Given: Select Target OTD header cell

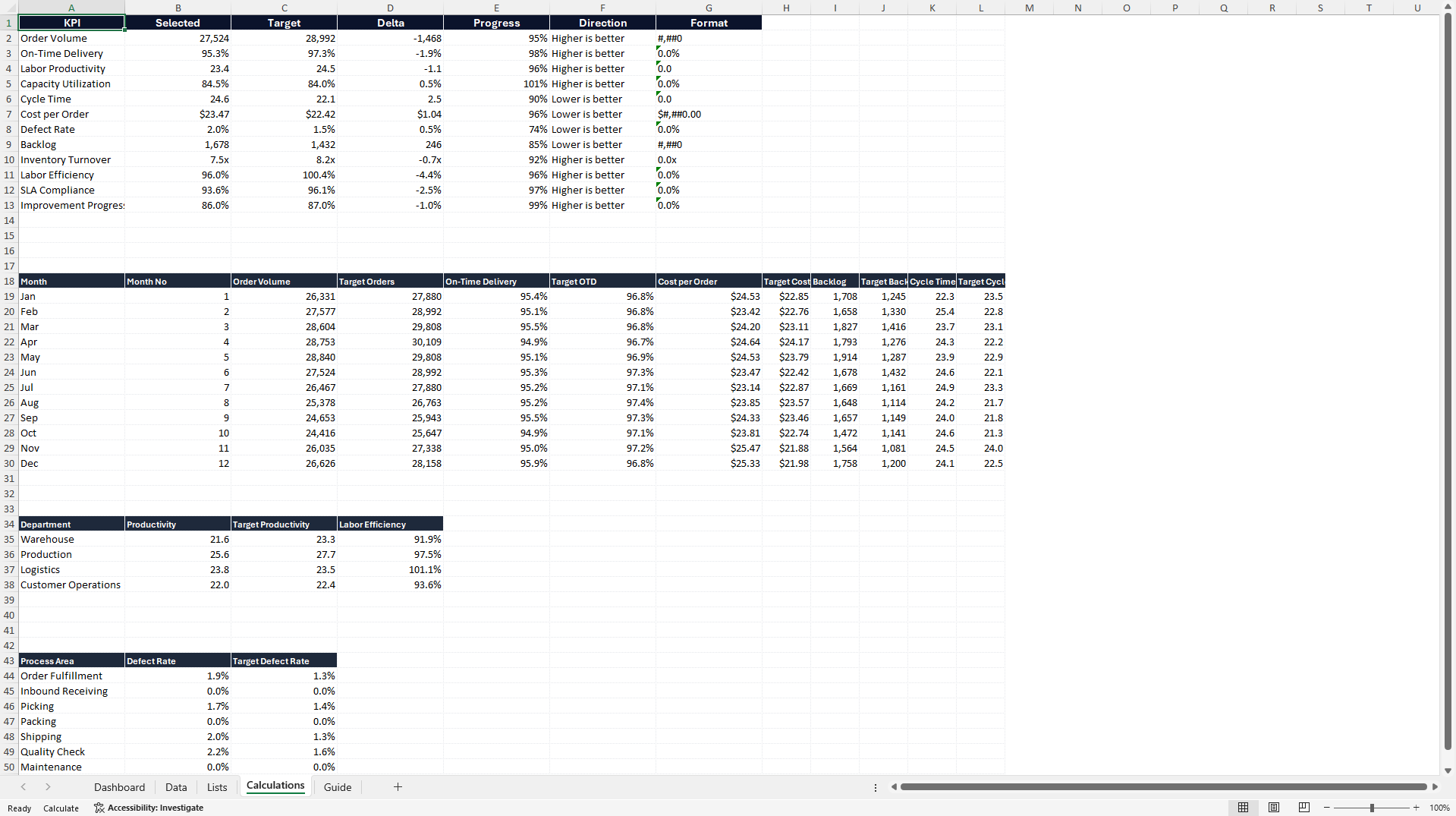Looking at the screenshot, I should [602, 281].
